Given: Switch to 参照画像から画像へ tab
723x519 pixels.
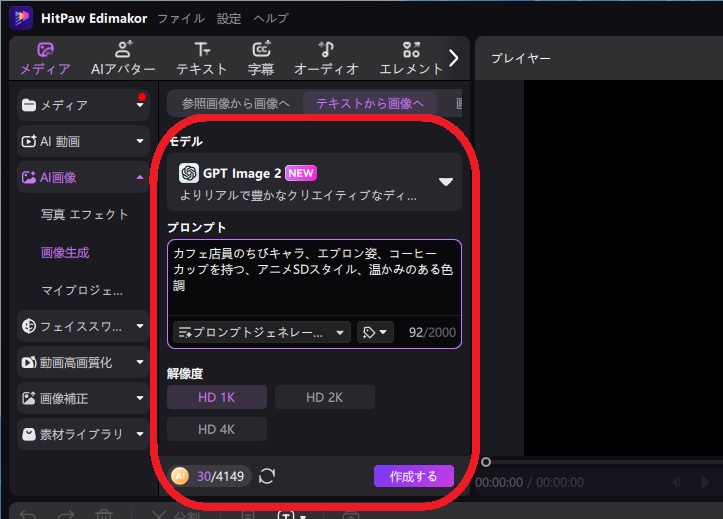Looking at the screenshot, I should (236, 103).
